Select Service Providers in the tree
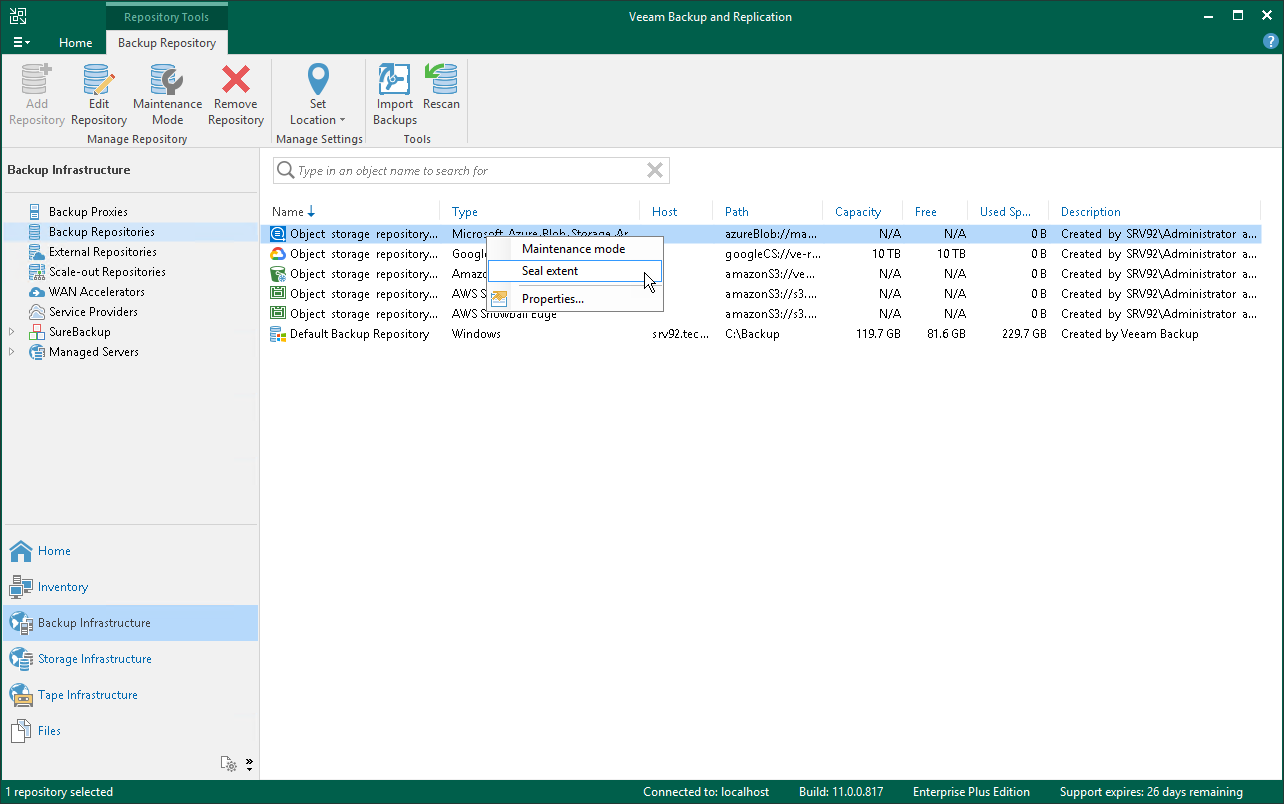The width and height of the screenshot is (1284, 804). tap(93, 312)
